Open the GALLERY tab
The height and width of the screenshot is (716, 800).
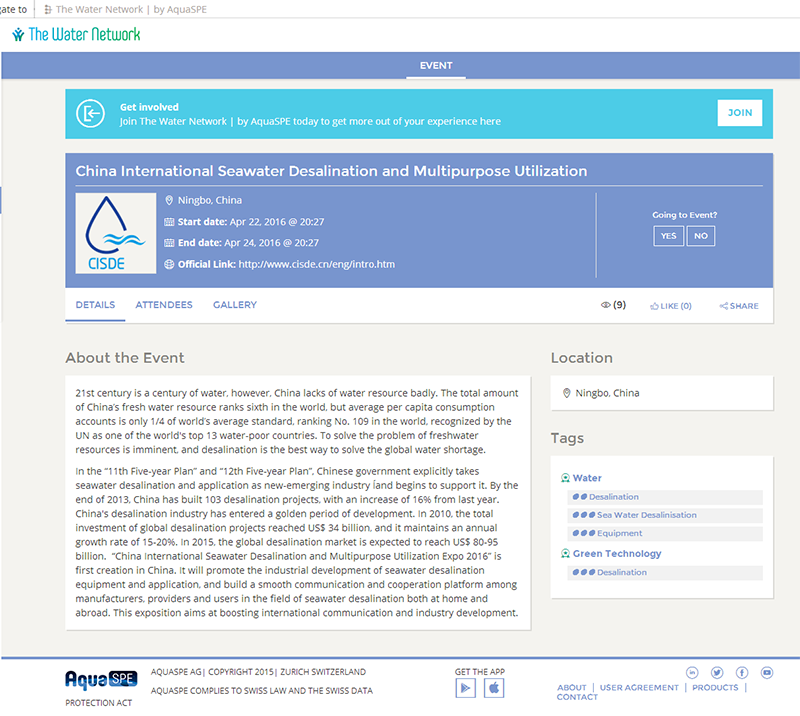(235, 305)
